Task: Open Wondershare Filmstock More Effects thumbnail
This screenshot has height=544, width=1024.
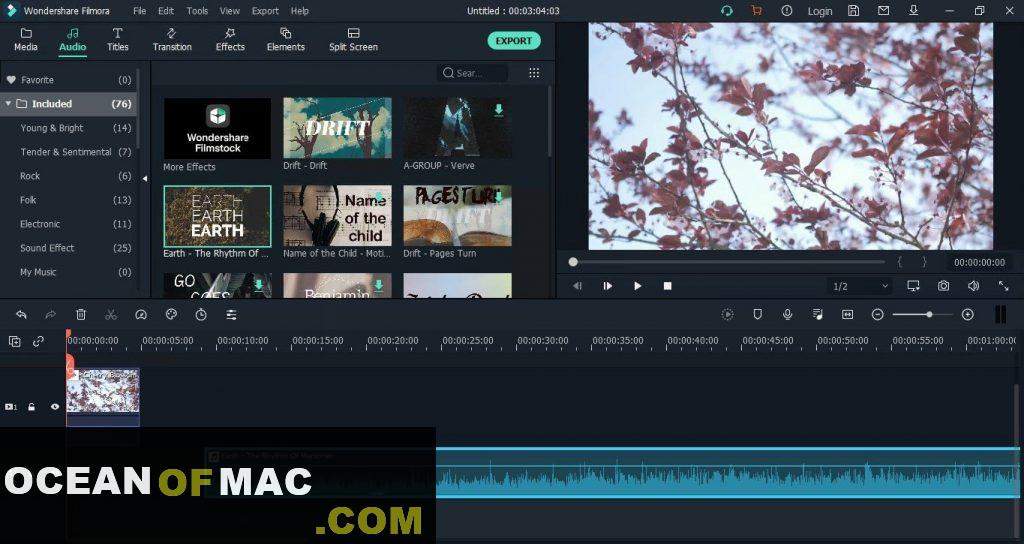Action: 217,128
